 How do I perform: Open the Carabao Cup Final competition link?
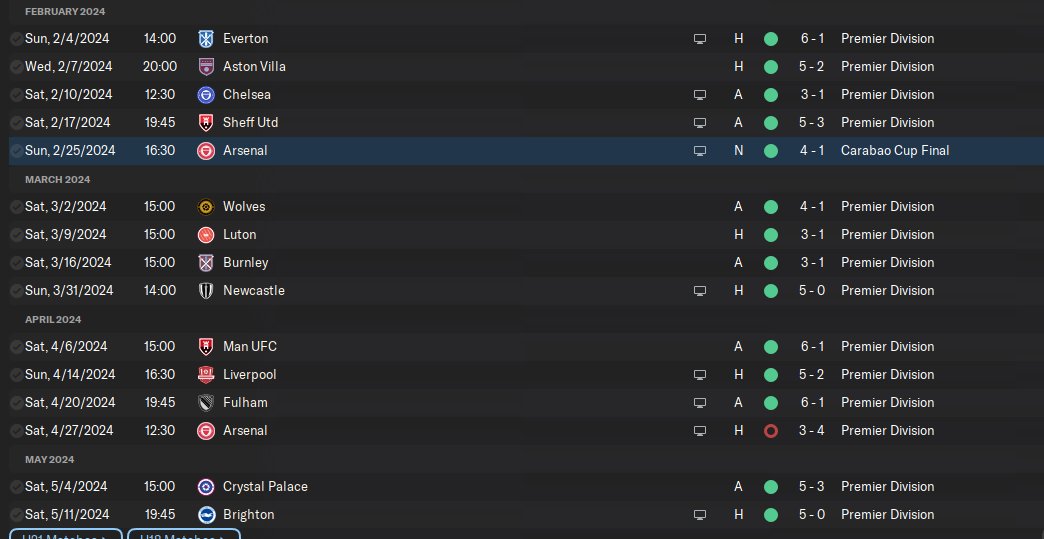[894, 151]
